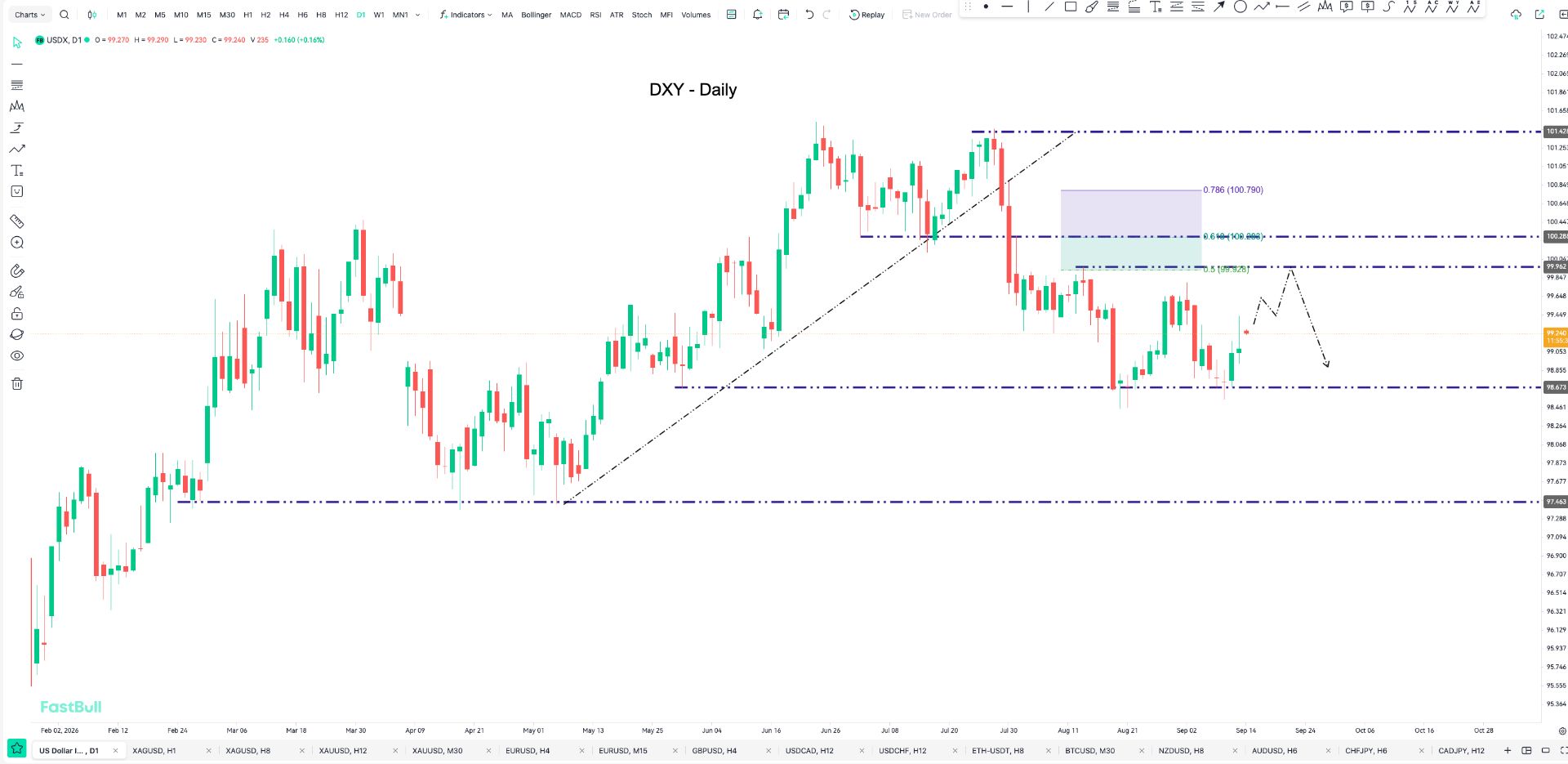Click the trash delete drawings icon
1568x764 pixels.
coord(16,383)
